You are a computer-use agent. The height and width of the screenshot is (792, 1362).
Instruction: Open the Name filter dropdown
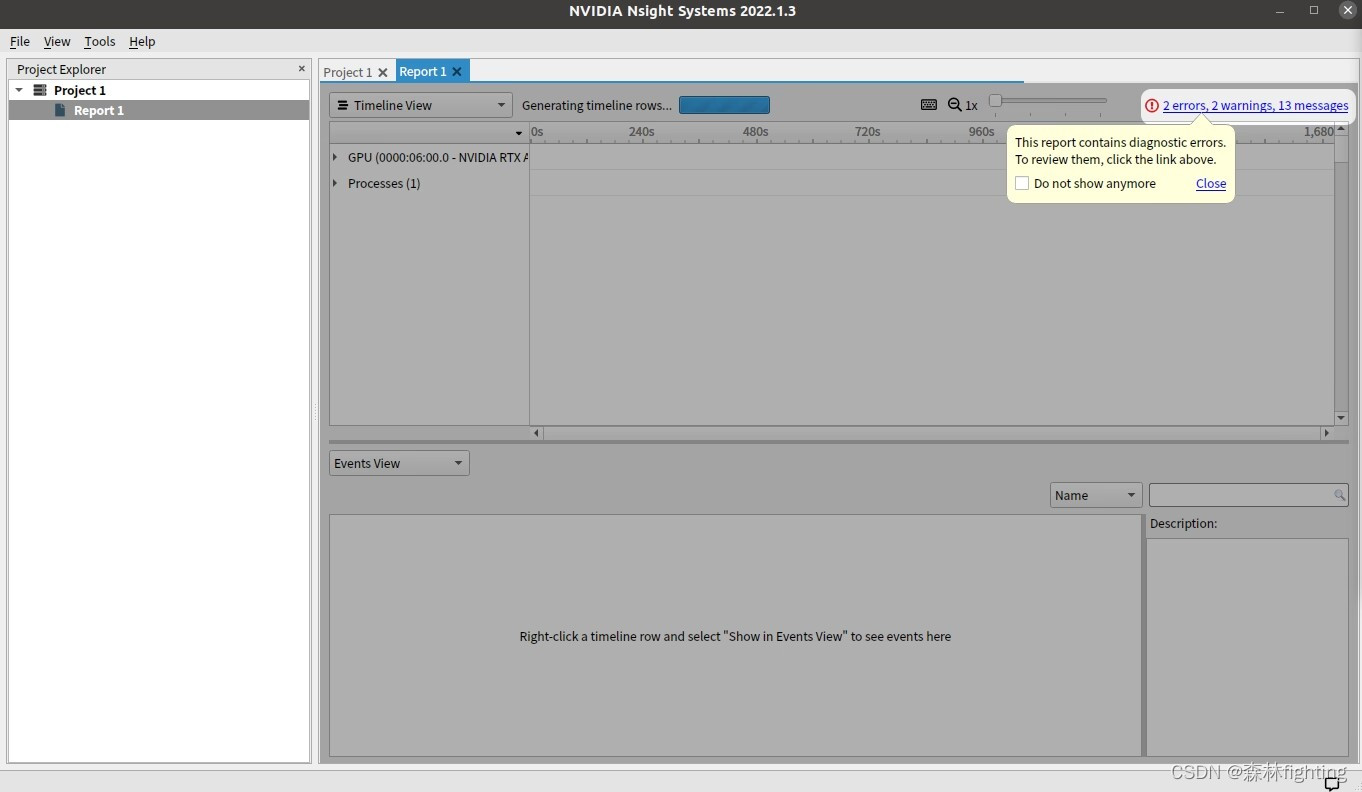click(x=1131, y=494)
